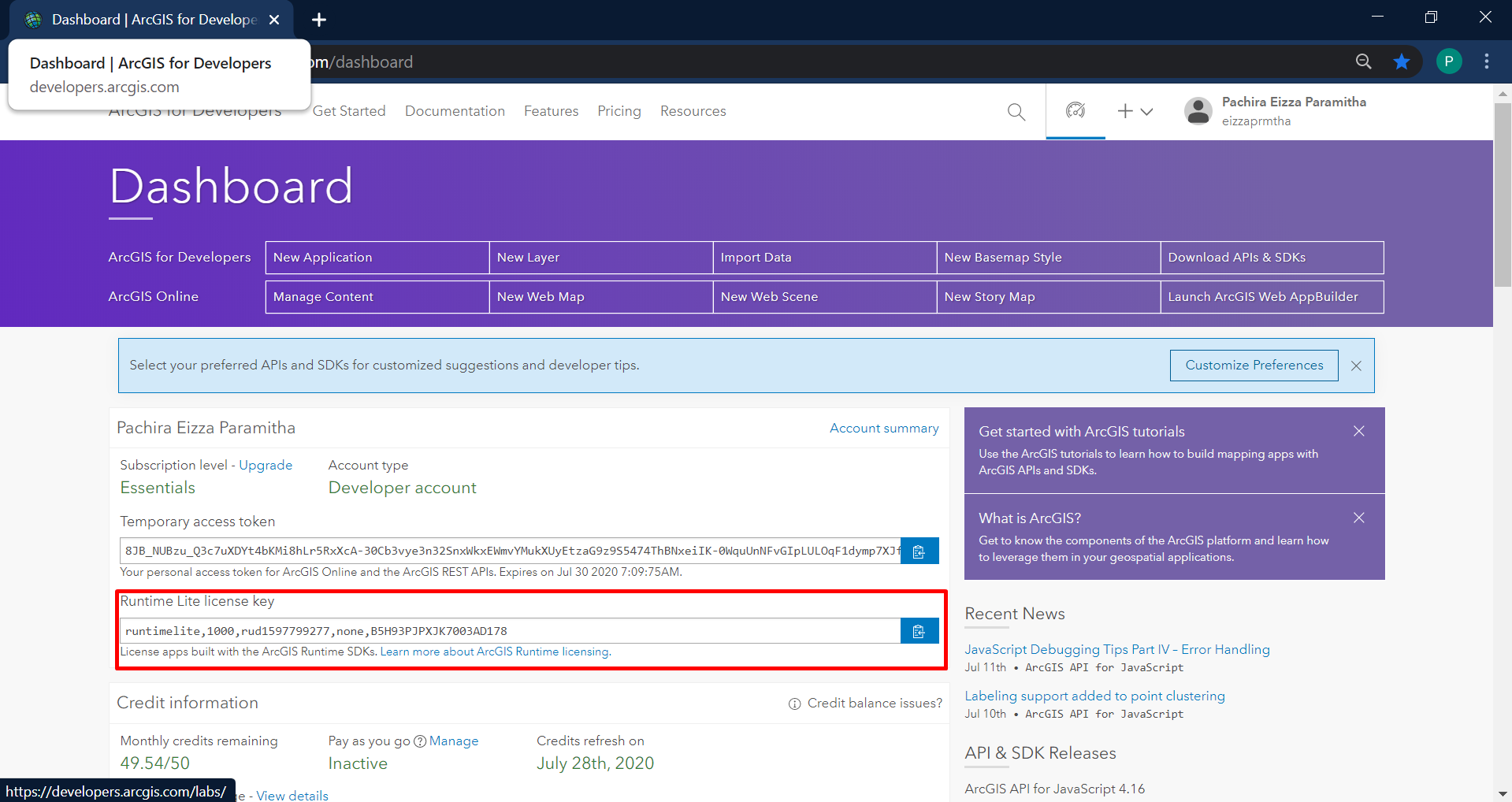The image size is (1512, 802).
Task: Click the Credit balance issues link
Action: [875, 703]
